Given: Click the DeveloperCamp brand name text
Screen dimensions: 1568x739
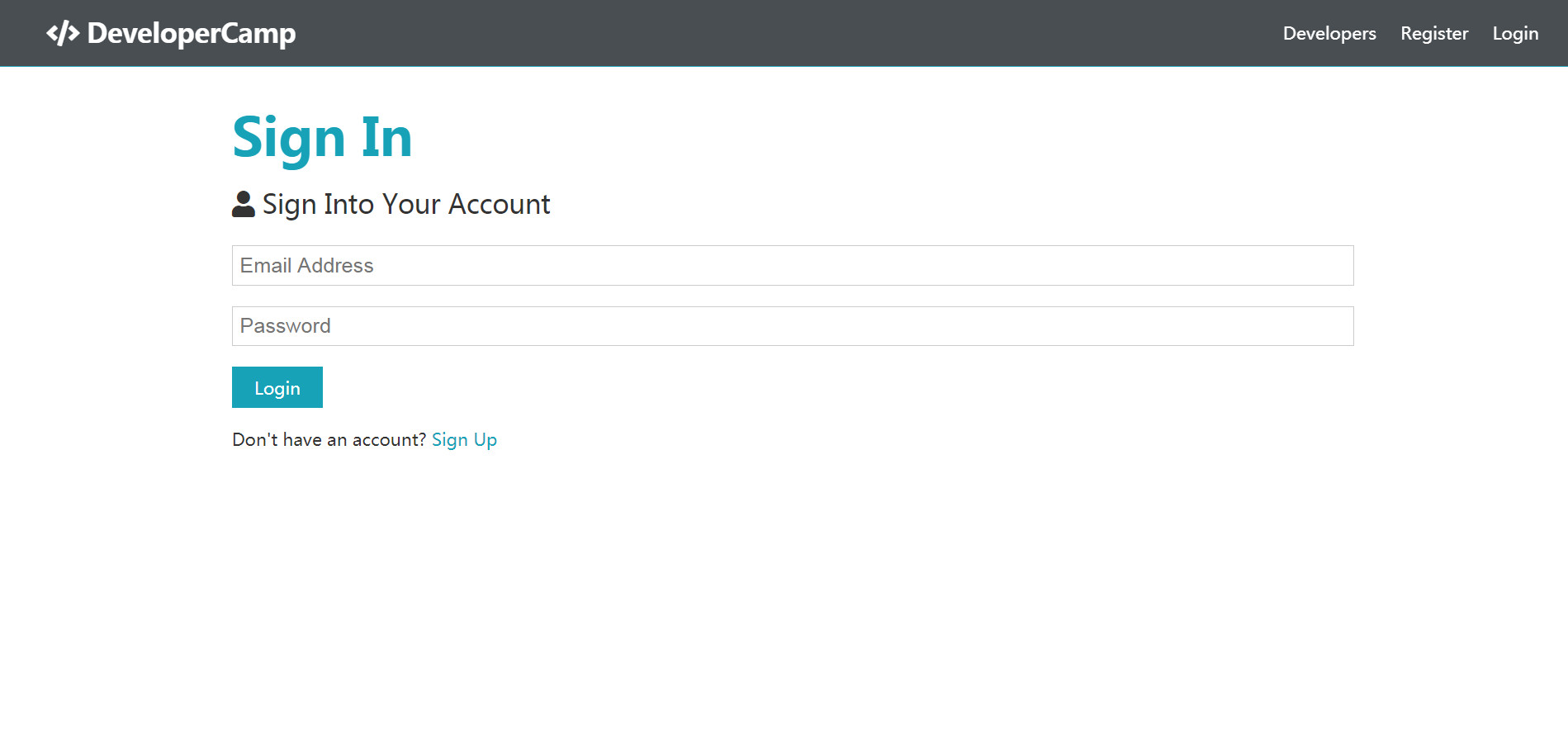Looking at the screenshot, I should pos(192,33).
